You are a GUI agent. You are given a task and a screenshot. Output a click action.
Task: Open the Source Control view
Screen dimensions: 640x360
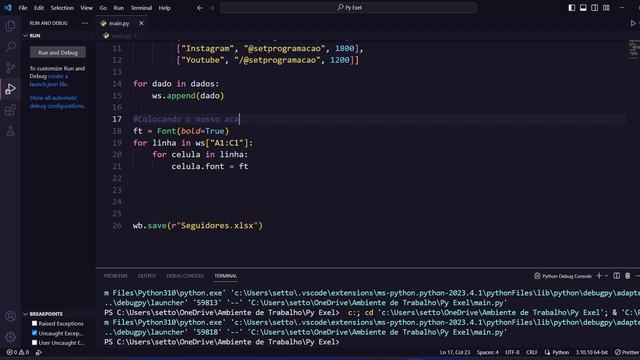(x=10, y=67)
